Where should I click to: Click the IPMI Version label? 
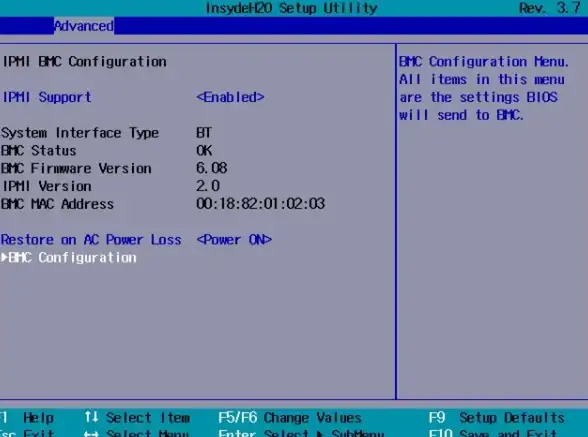[47, 186]
